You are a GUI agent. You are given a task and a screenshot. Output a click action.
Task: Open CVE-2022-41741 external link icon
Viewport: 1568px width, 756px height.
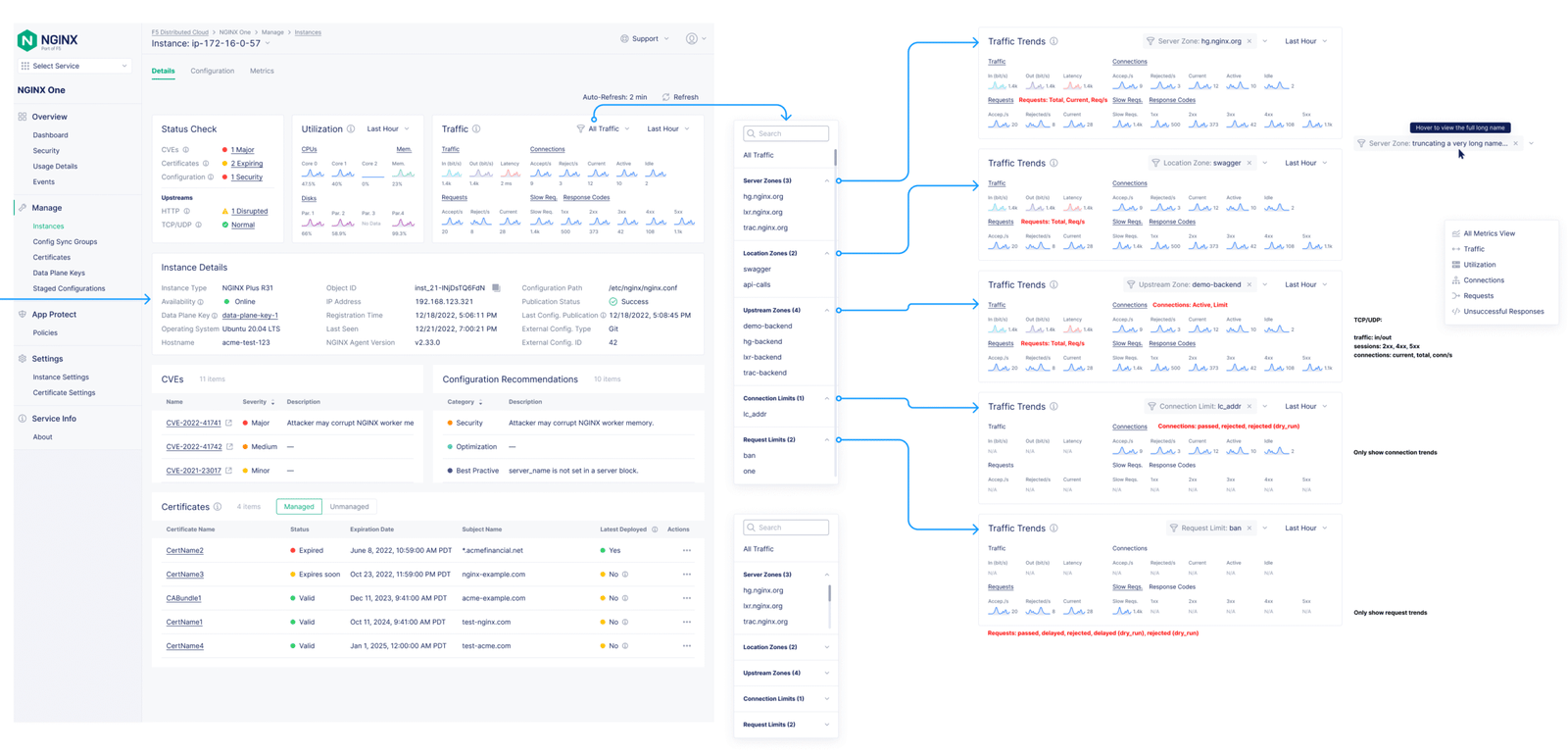coord(229,424)
